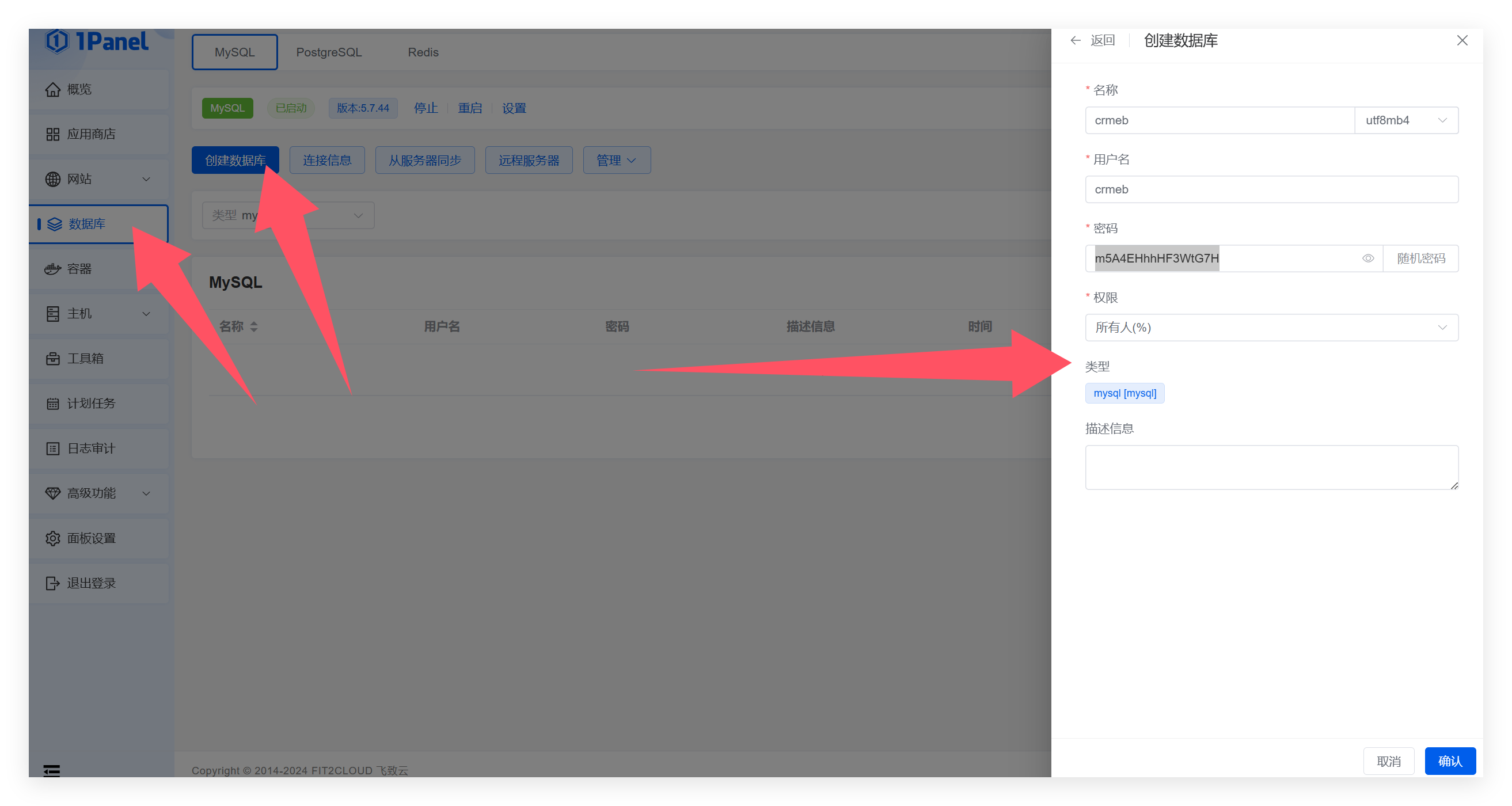Click the textarea corner grip handle

1454,485
